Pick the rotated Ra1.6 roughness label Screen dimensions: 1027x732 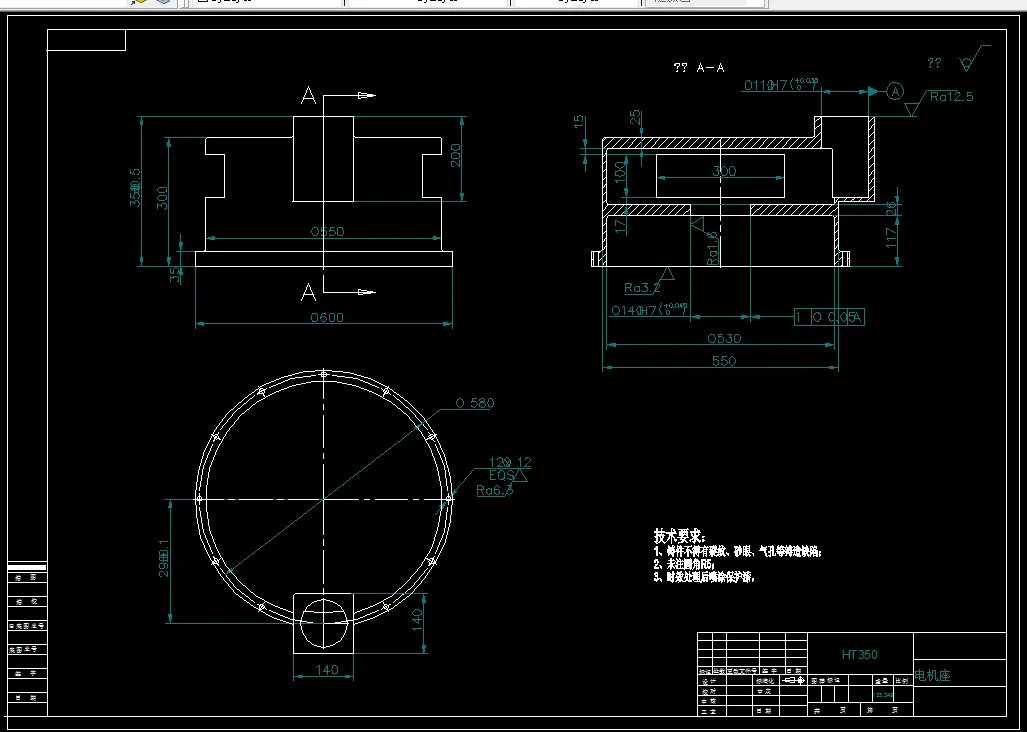pyautogui.click(x=713, y=246)
